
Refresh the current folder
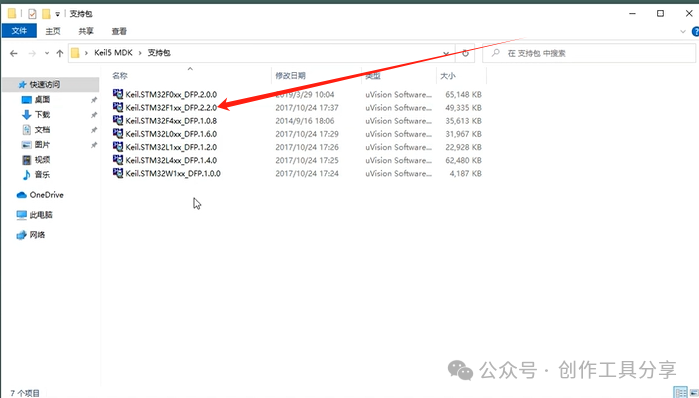465,53
